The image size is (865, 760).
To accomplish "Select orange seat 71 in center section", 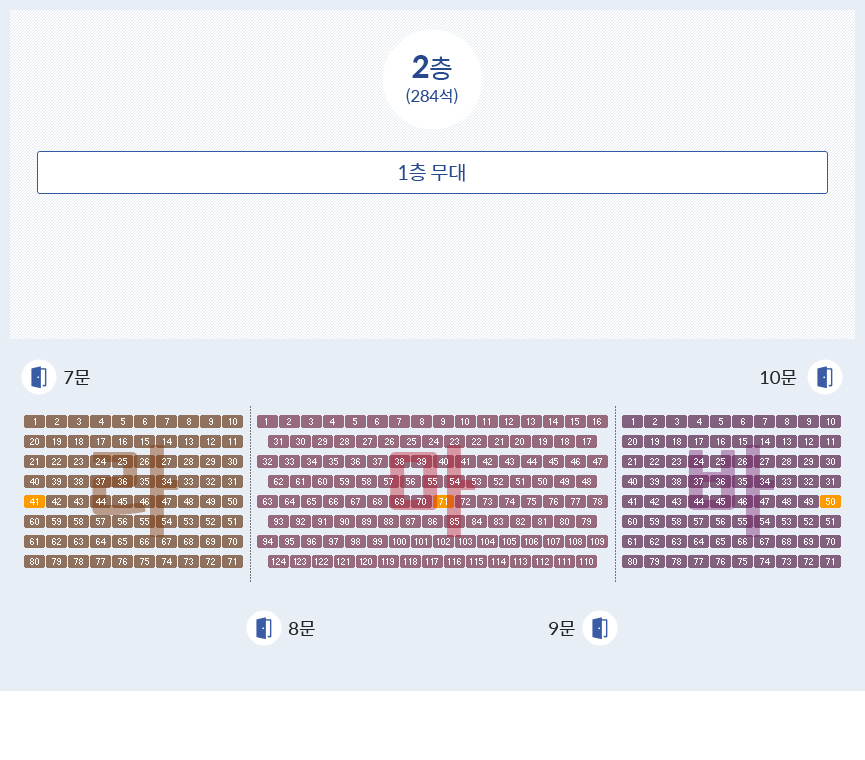I will [x=443, y=502].
